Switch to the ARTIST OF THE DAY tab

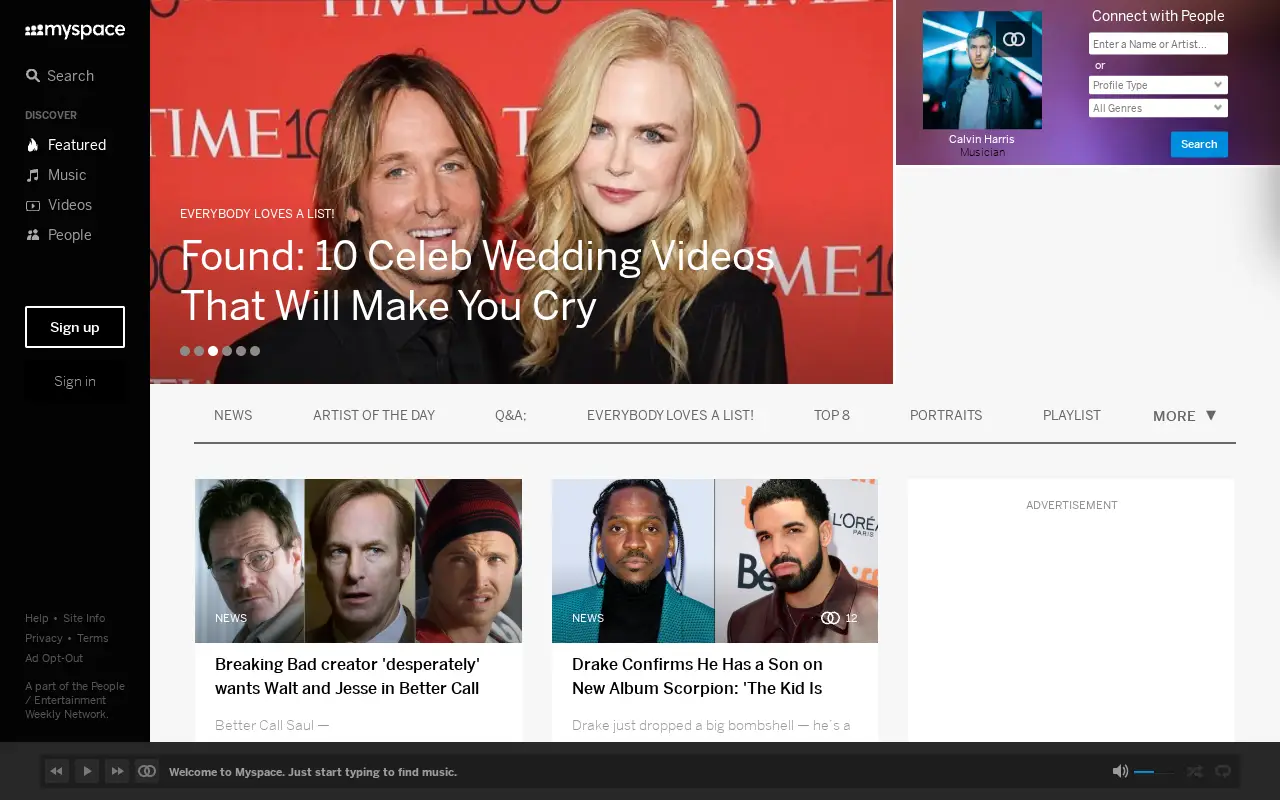[x=374, y=415]
